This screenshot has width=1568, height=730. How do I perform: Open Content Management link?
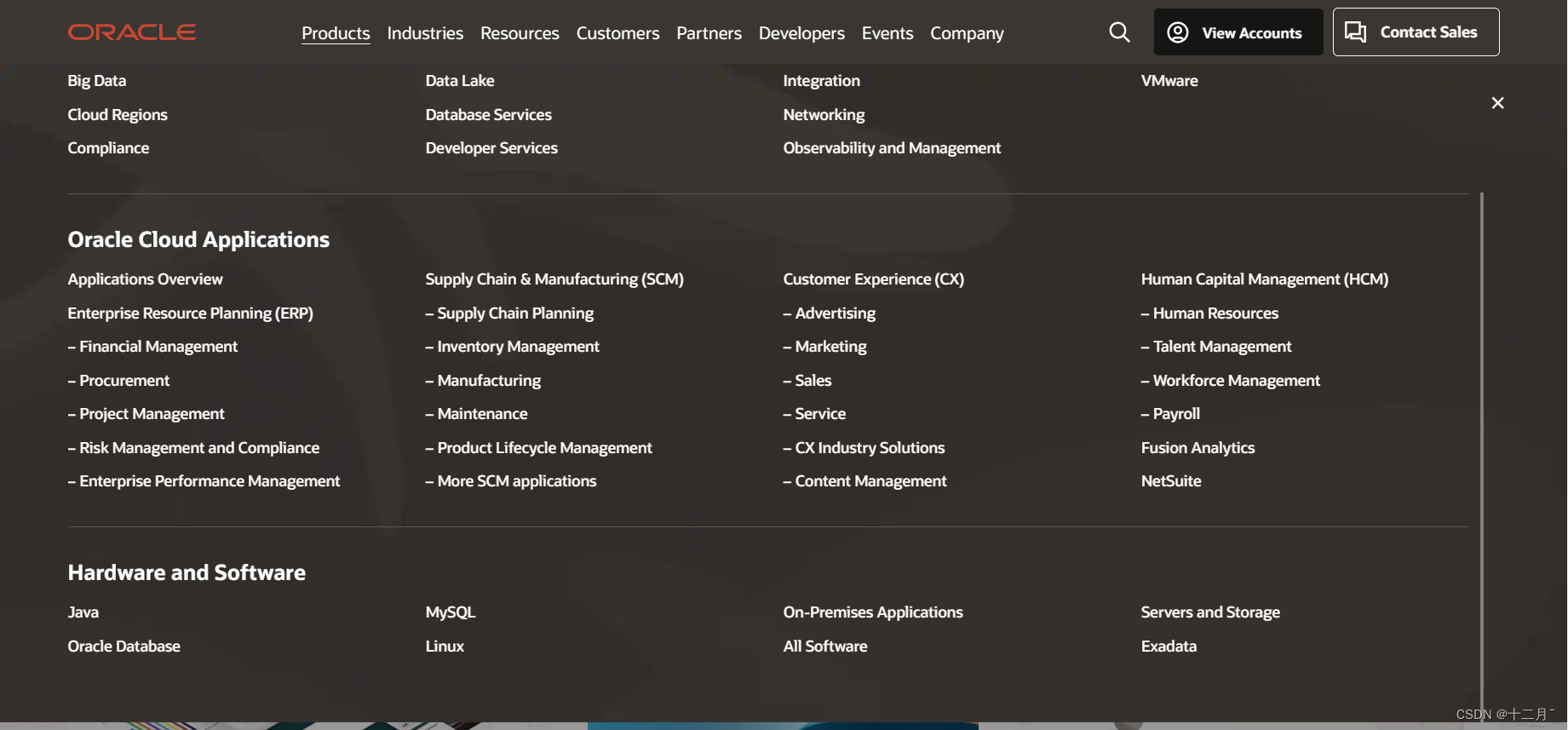tap(864, 481)
